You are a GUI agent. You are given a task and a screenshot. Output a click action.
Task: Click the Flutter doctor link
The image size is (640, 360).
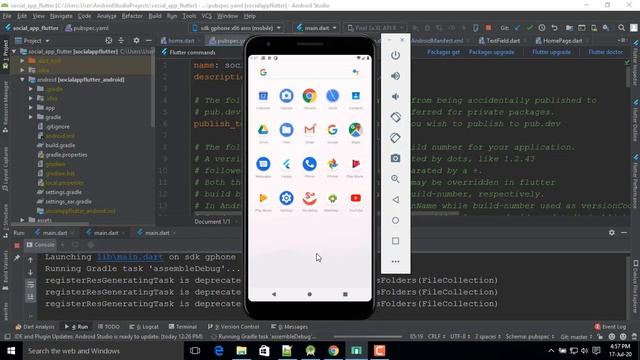(x=605, y=52)
